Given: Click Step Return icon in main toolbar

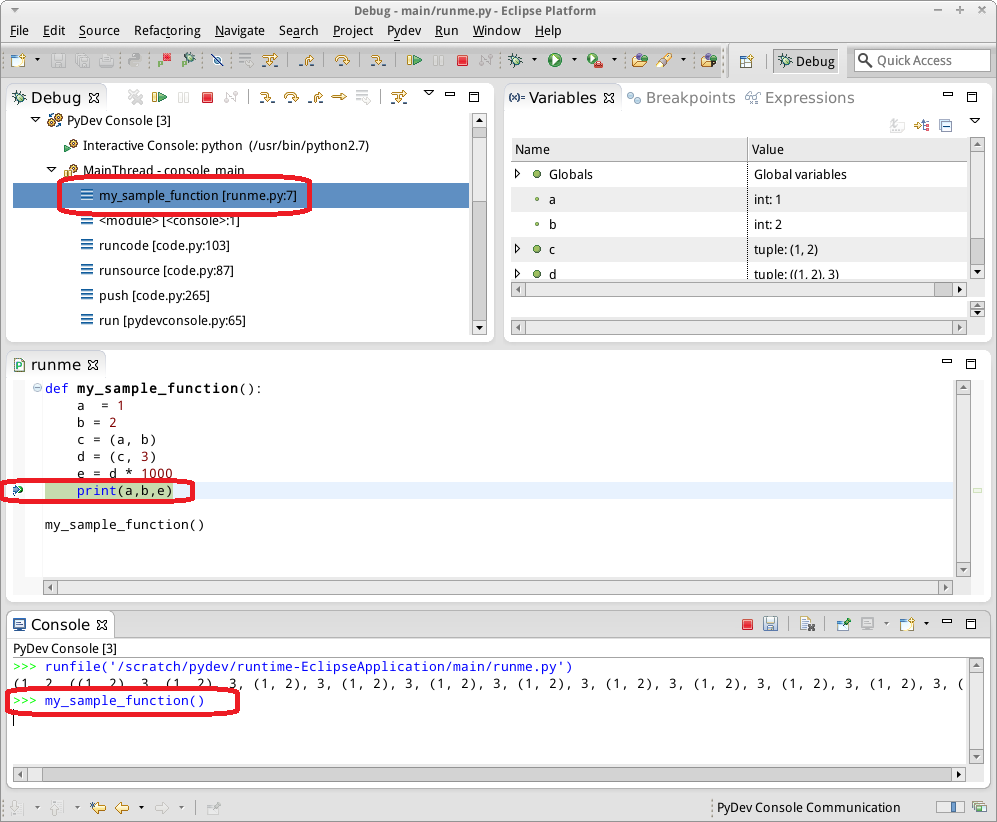Looking at the screenshot, I should (308, 60).
